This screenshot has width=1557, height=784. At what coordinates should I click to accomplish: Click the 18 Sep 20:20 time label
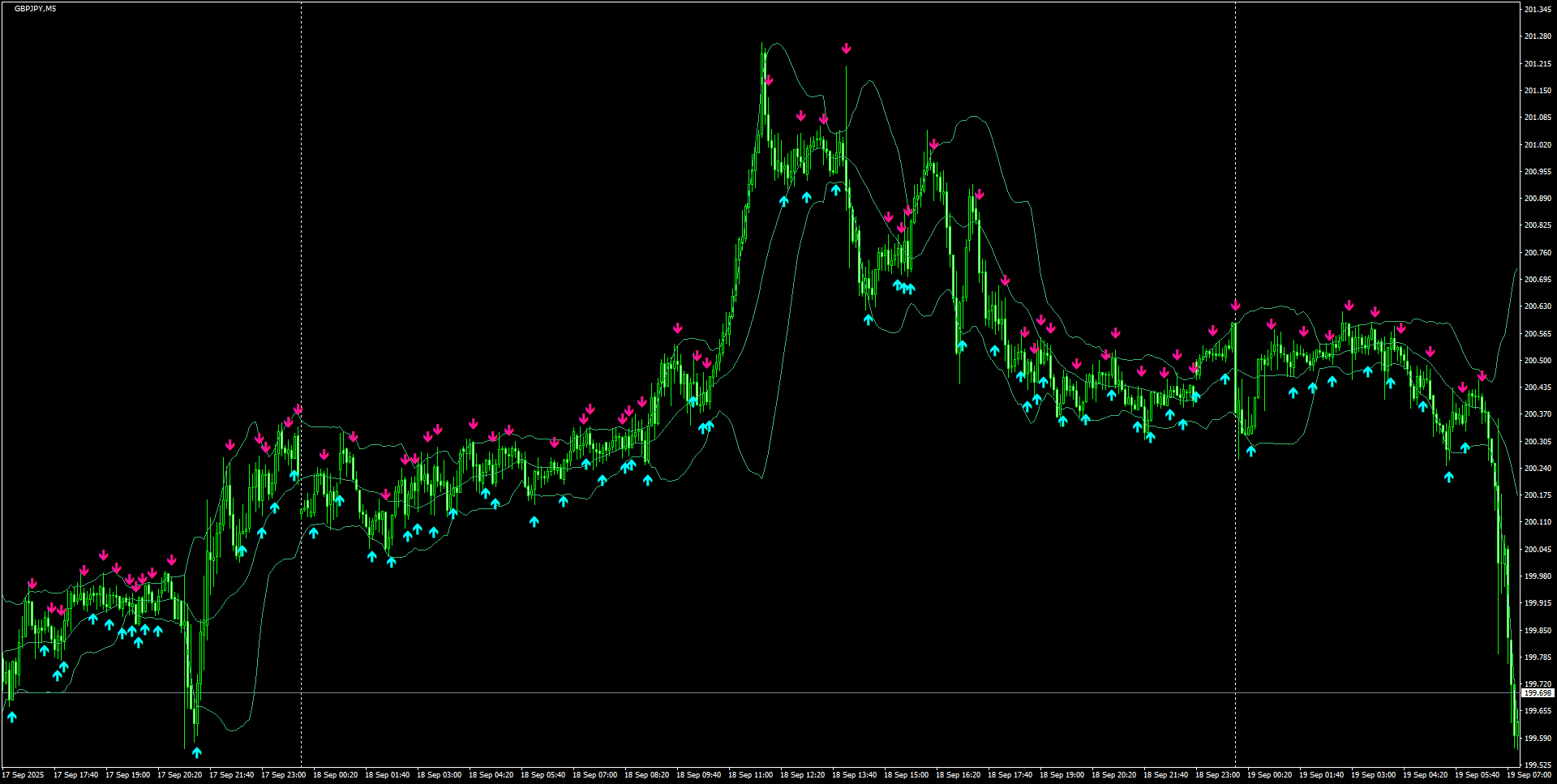pyautogui.click(x=1113, y=775)
